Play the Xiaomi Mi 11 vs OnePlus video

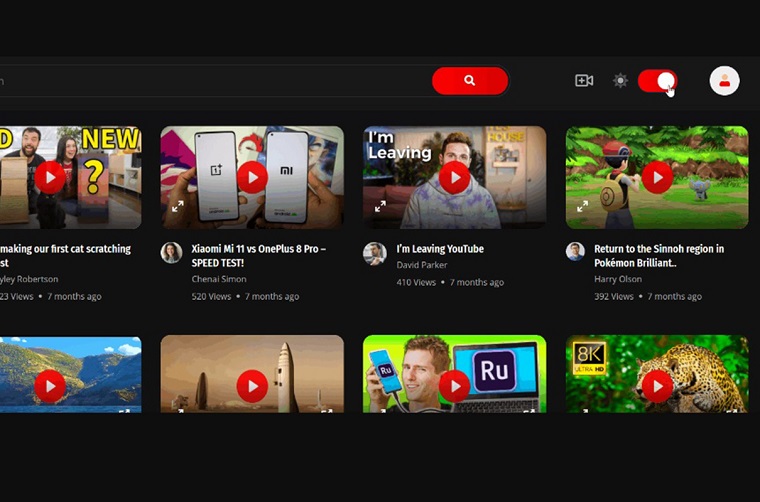[x=252, y=177]
